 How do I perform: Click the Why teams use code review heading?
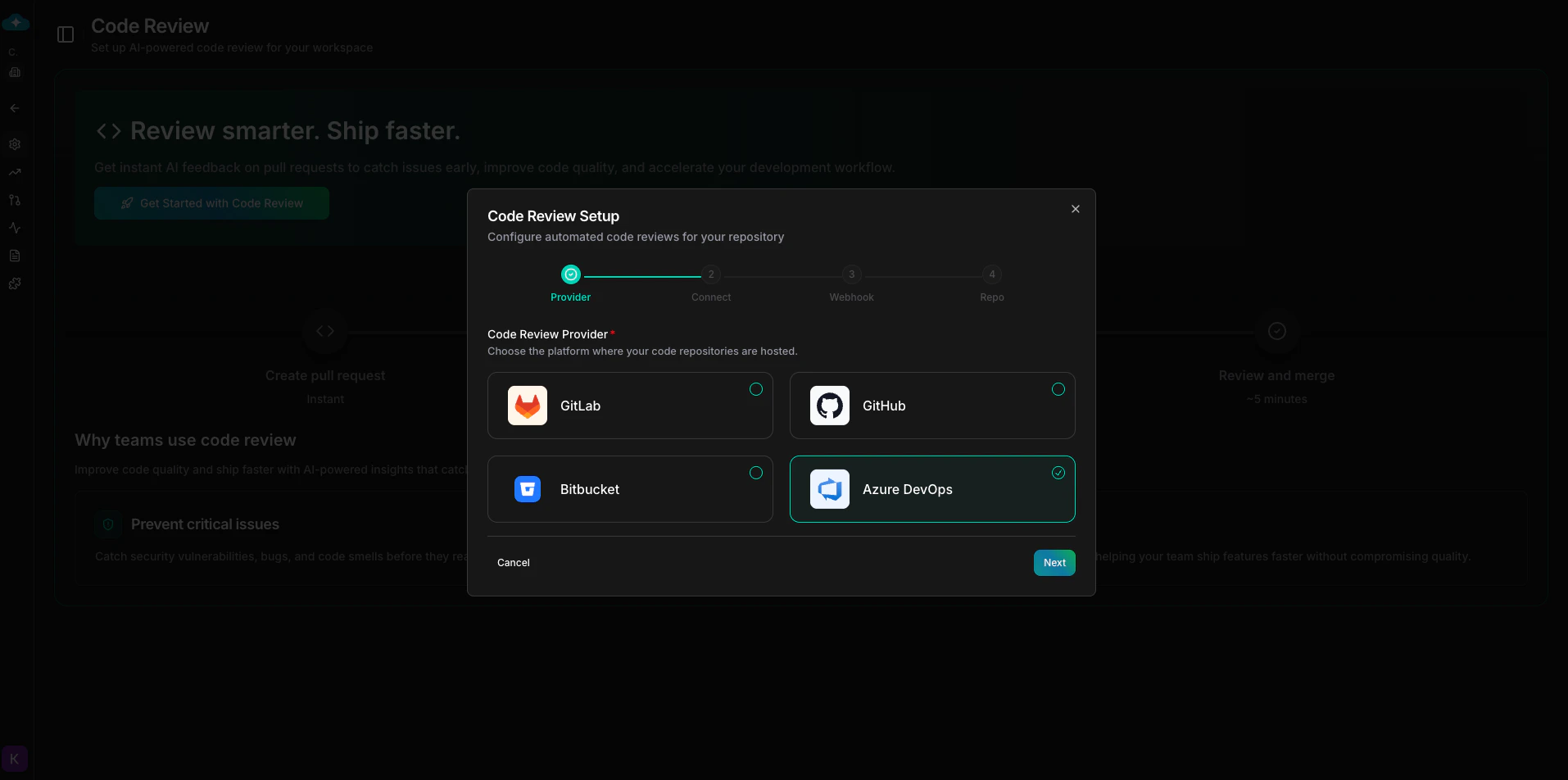185,440
